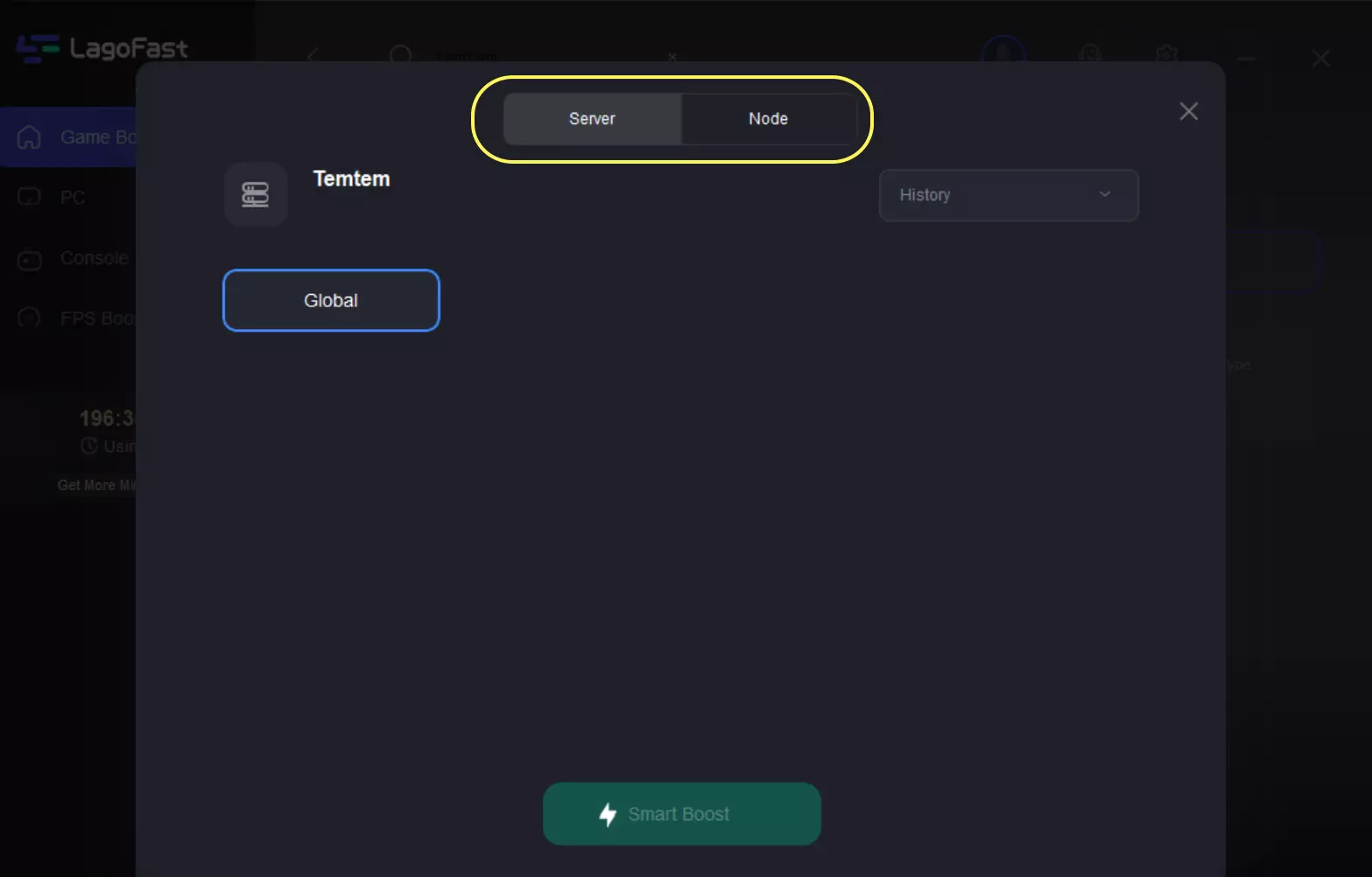Click the user profile avatar icon
The width and height of the screenshot is (1372, 877).
[1003, 53]
